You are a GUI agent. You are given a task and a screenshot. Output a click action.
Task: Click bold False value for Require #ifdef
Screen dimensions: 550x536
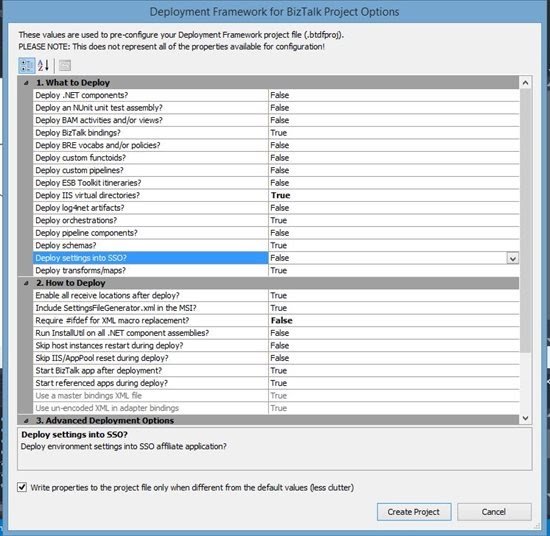281,321
